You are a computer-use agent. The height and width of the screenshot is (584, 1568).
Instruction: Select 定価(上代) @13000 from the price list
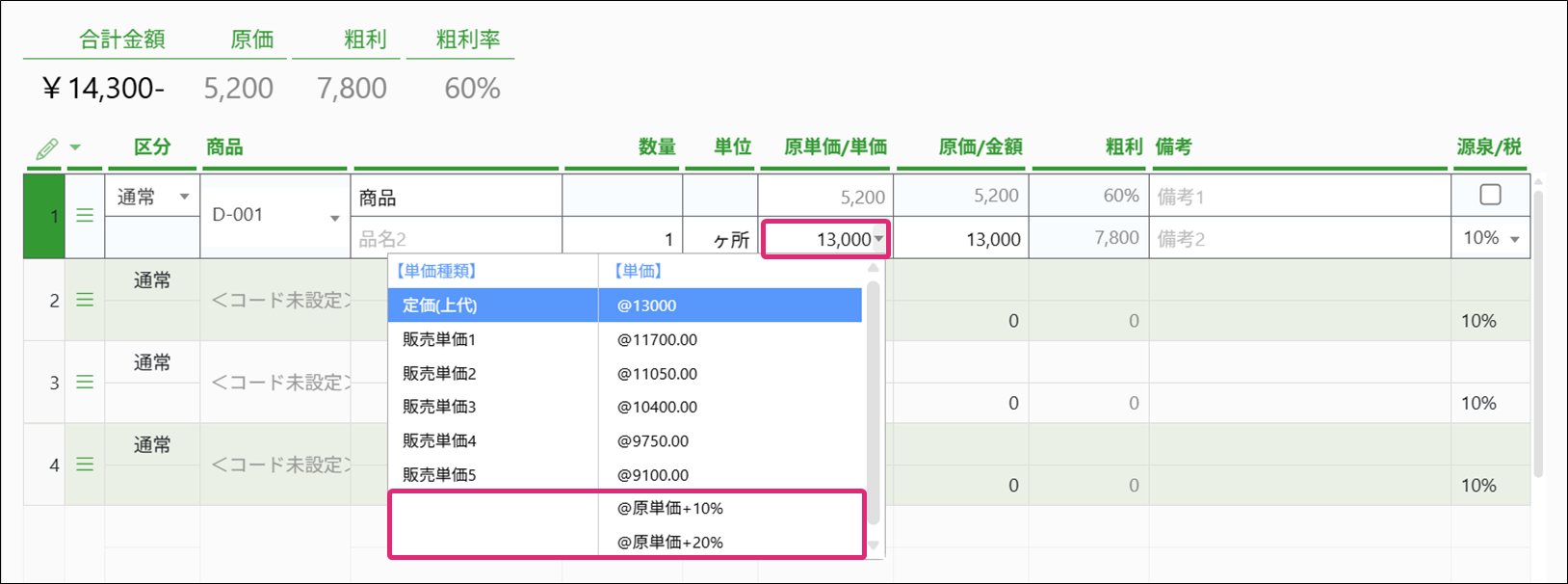624,305
